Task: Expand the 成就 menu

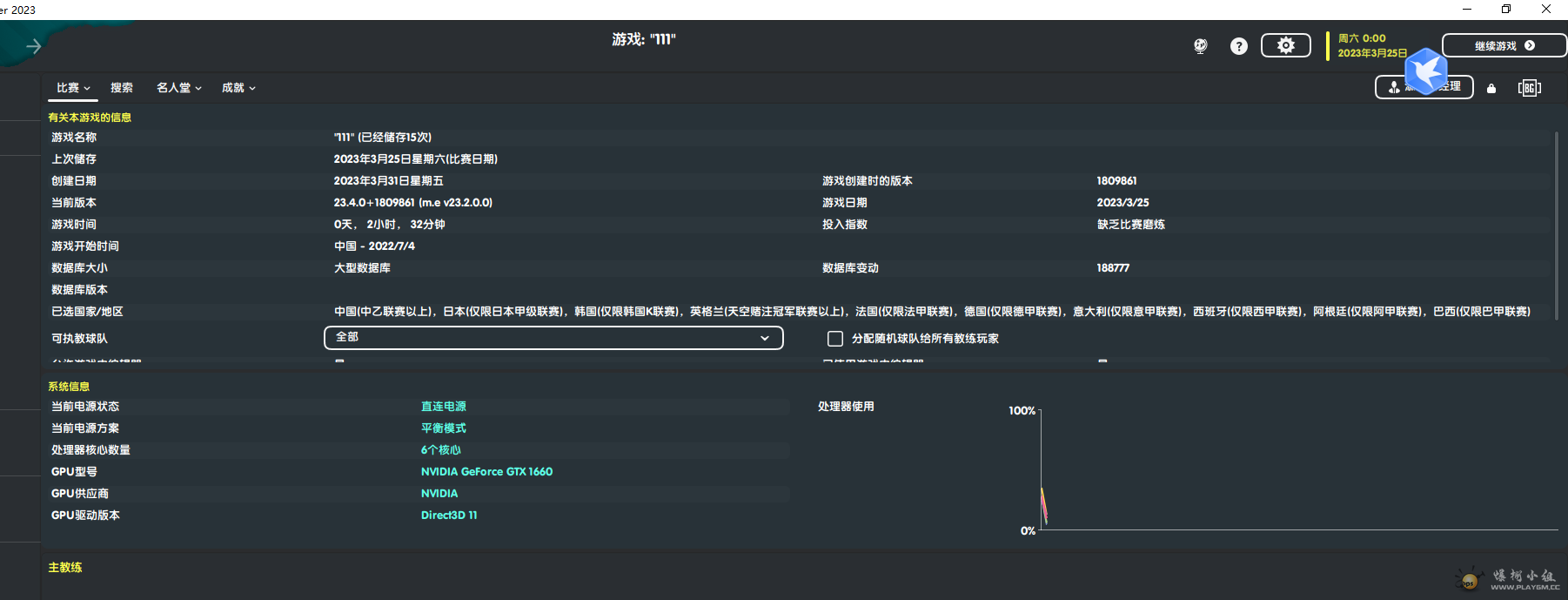Action: [x=238, y=88]
